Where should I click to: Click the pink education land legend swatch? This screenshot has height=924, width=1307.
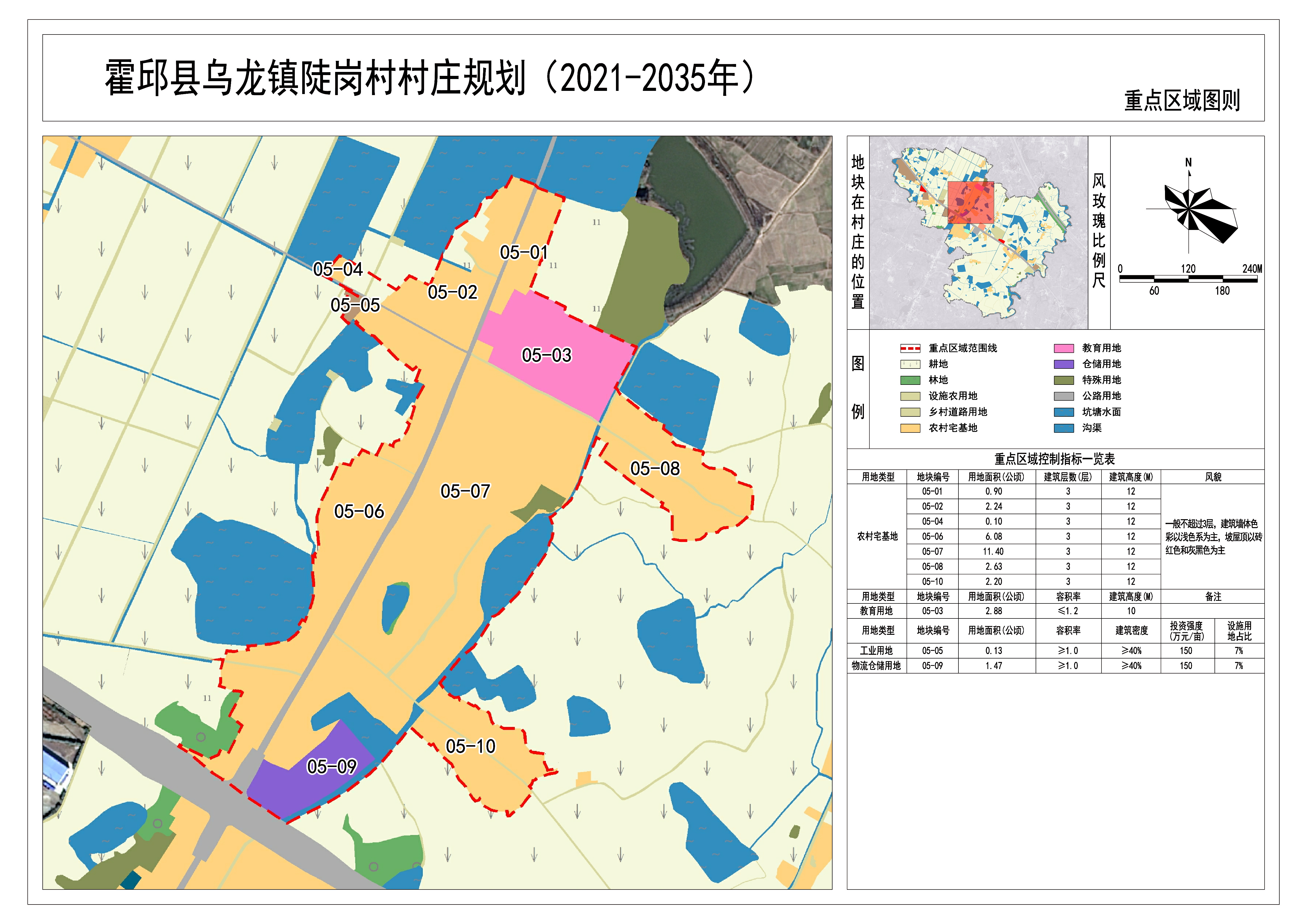(1063, 348)
